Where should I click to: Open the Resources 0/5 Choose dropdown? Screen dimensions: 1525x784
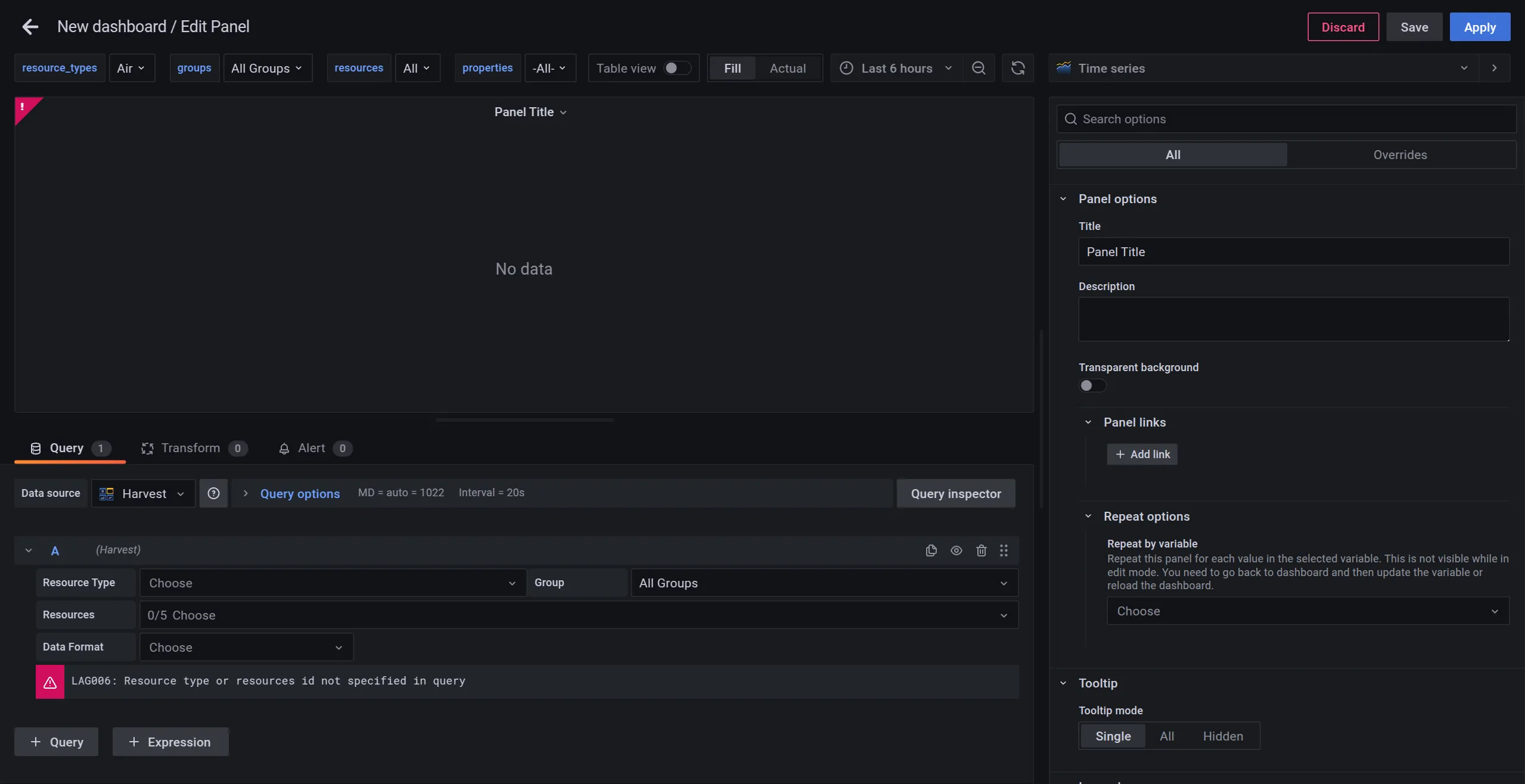(579, 615)
